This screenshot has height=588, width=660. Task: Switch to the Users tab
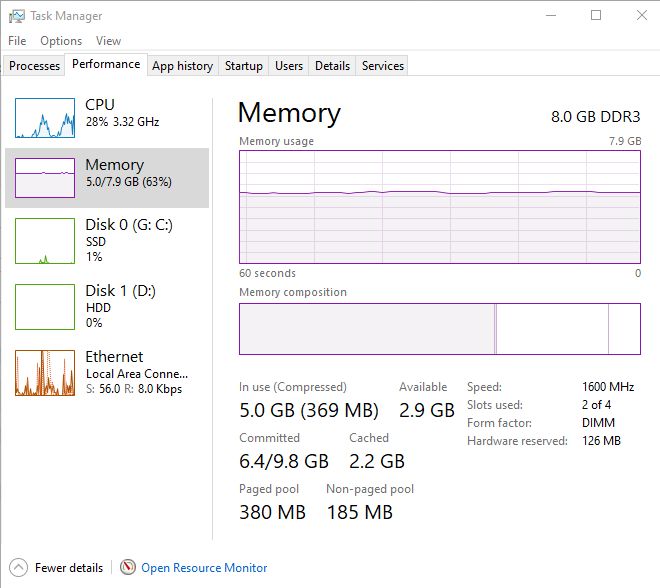[x=289, y=66]
